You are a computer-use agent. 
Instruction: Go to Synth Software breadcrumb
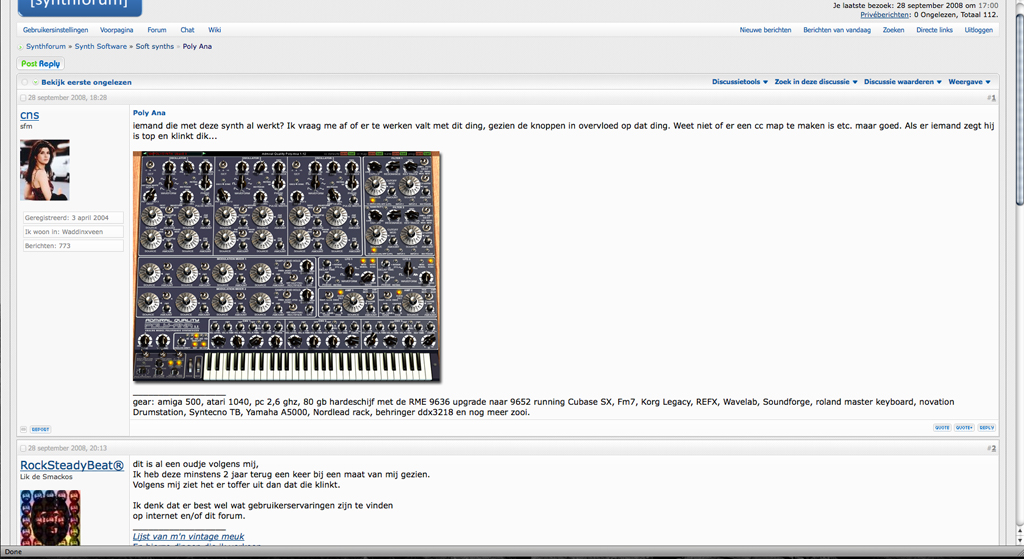[x=101, y=46]
